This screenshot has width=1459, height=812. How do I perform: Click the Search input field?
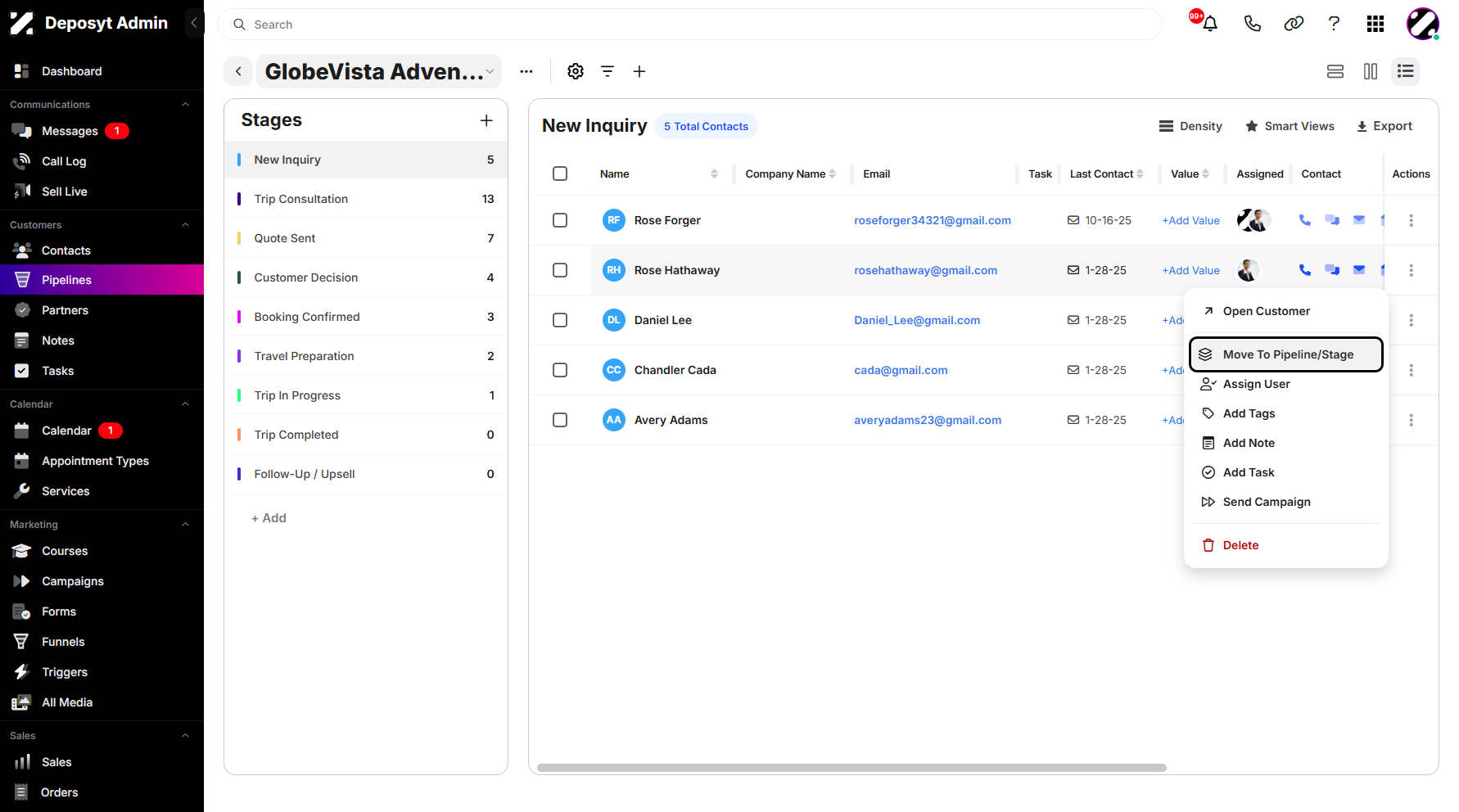click(689, 25)
